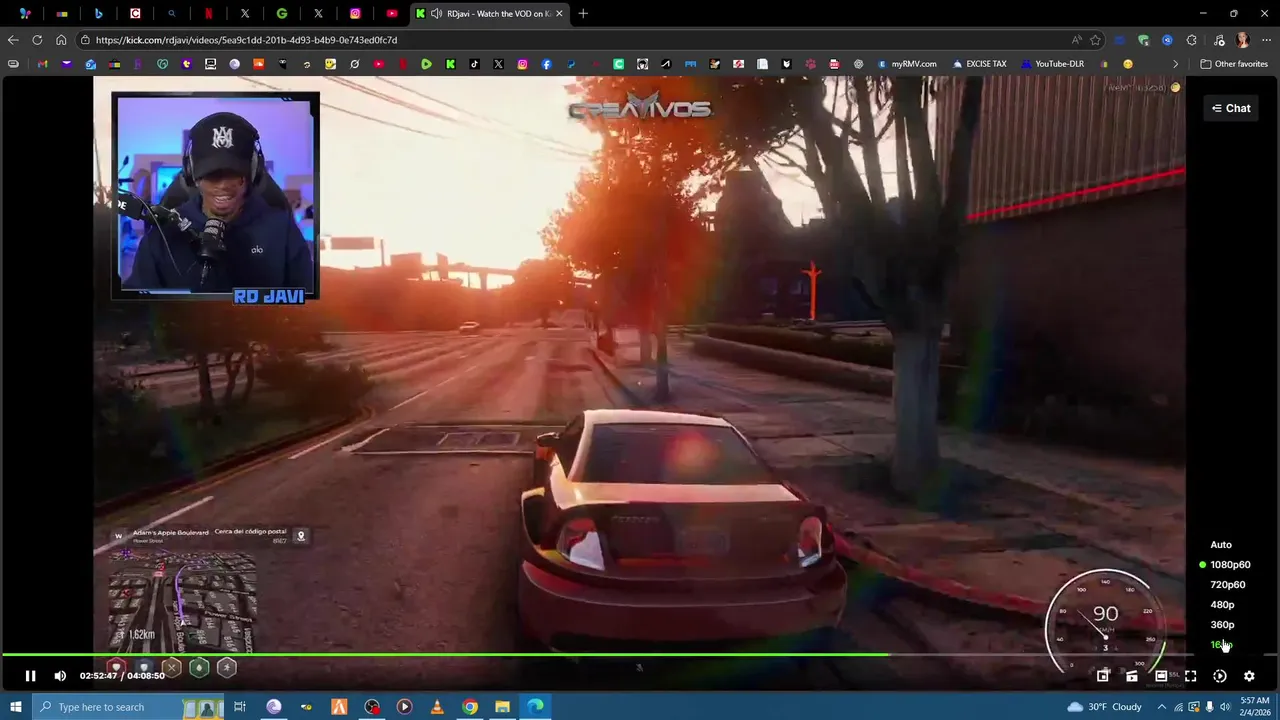Open the X bookmark icon in favorites bar
Viewport: 1280px width, 720px height.
click(498, 64)
